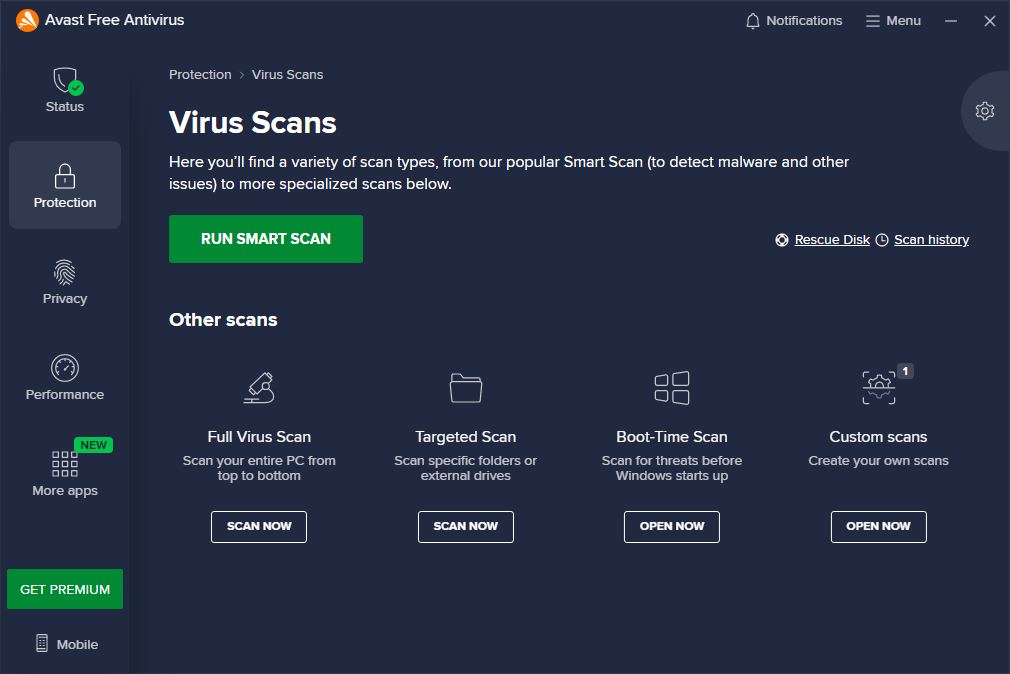Open the Privacy sidebar label
The width and height of the screenshot is (1010, 674).
point(64,298)
